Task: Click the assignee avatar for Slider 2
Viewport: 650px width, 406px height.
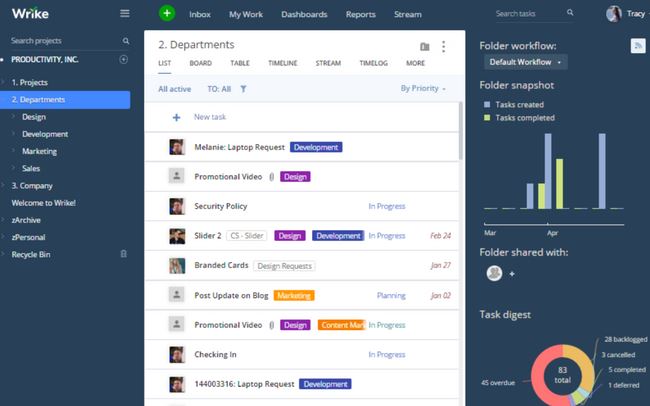Action: coord(177,236)
